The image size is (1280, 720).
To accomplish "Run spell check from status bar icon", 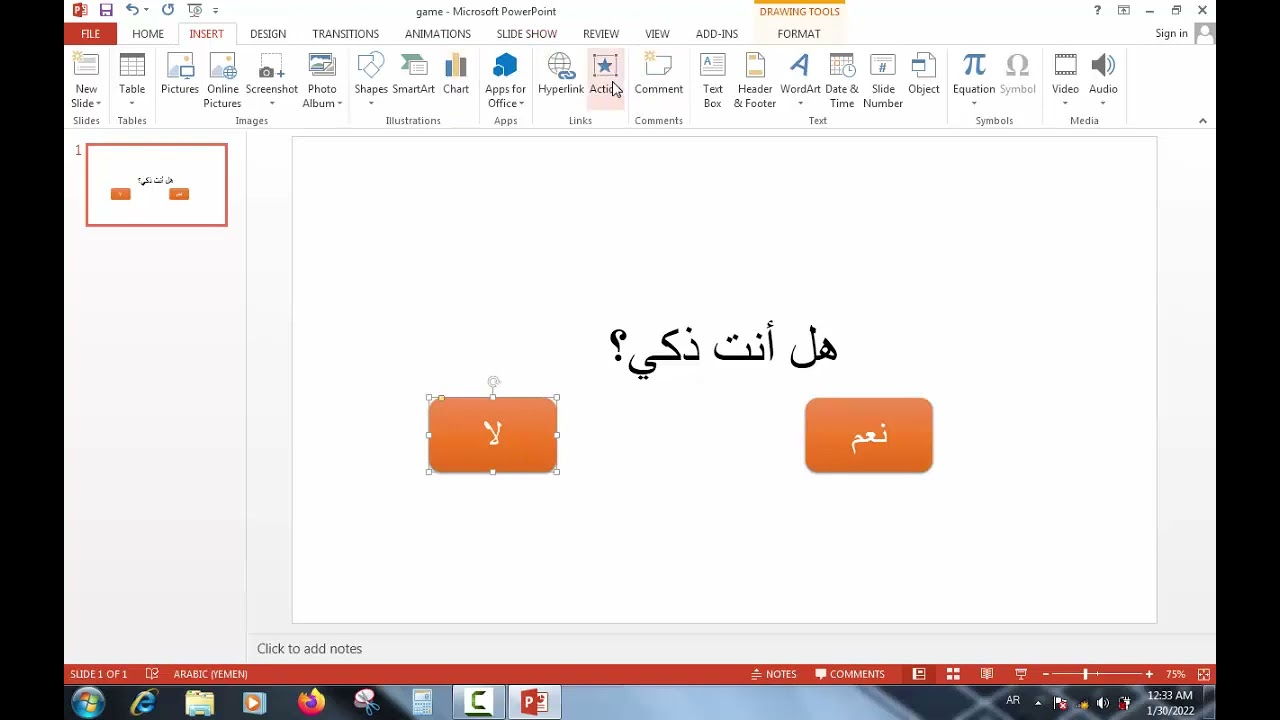I will 152,674.
